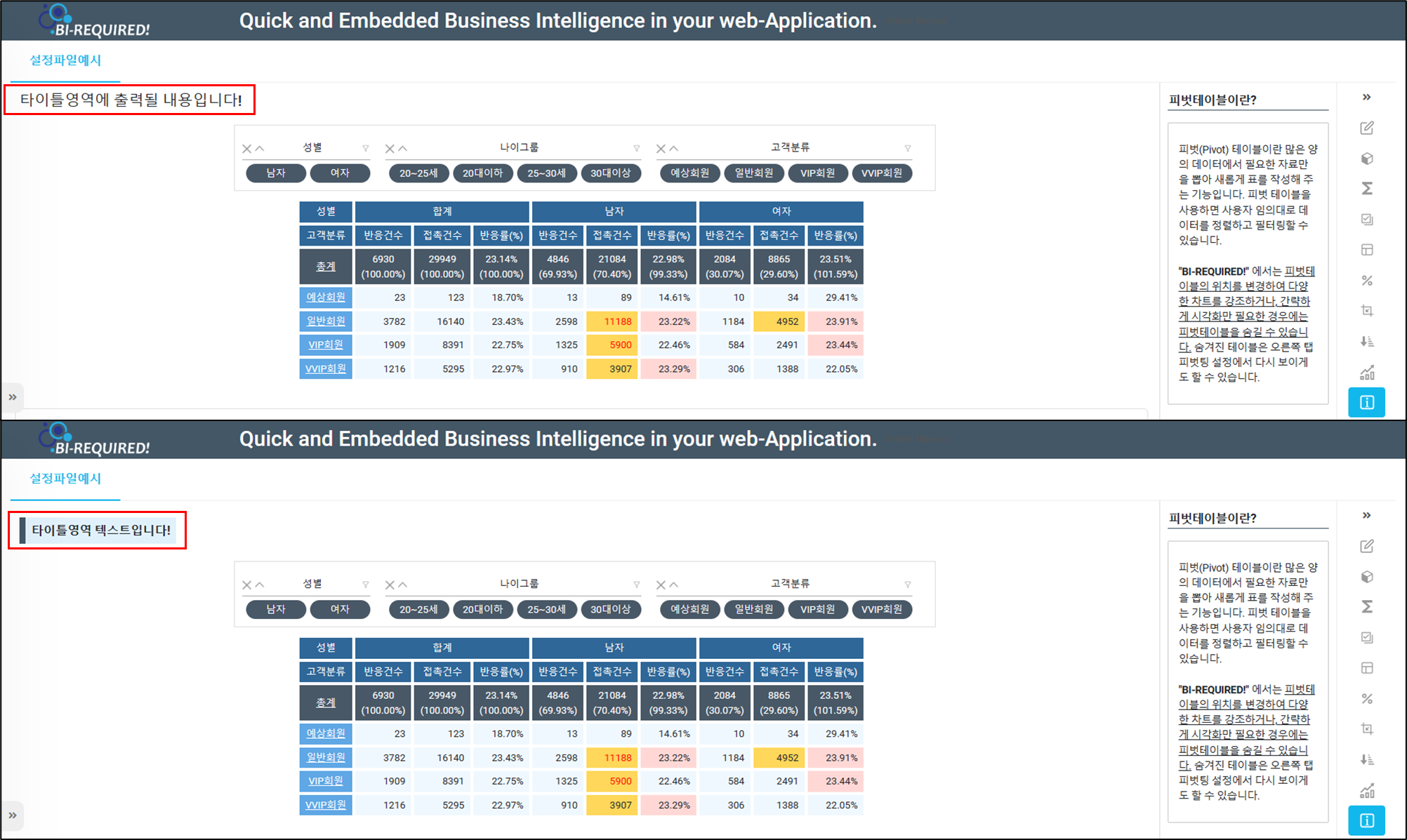The width and height of the screenshot is (1407, 840).
Task: Click the percent icon in top screenshot
Action: pos(1366,281)
